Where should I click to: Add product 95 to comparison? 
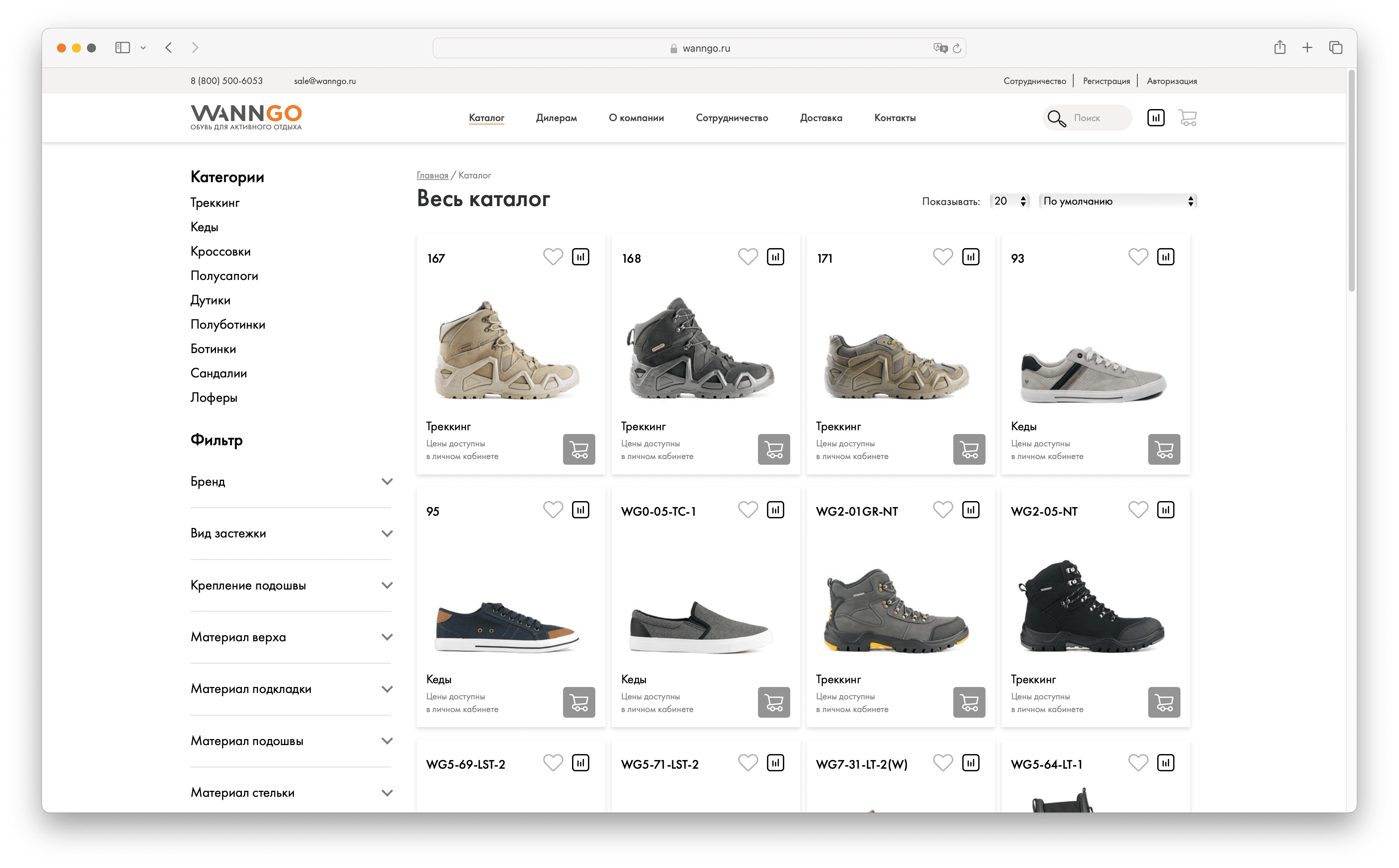[x=580, y=510]
